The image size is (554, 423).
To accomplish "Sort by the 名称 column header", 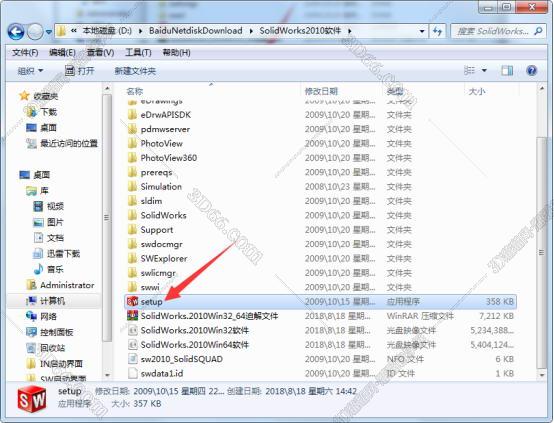I will click(x=135, y=92).
